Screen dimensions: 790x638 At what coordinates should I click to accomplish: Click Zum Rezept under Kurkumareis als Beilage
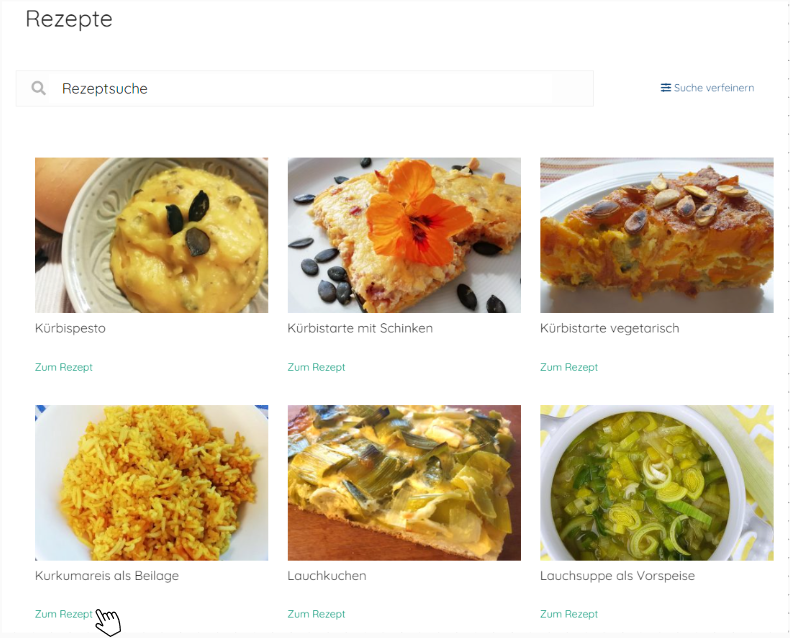tap(64, 614)
